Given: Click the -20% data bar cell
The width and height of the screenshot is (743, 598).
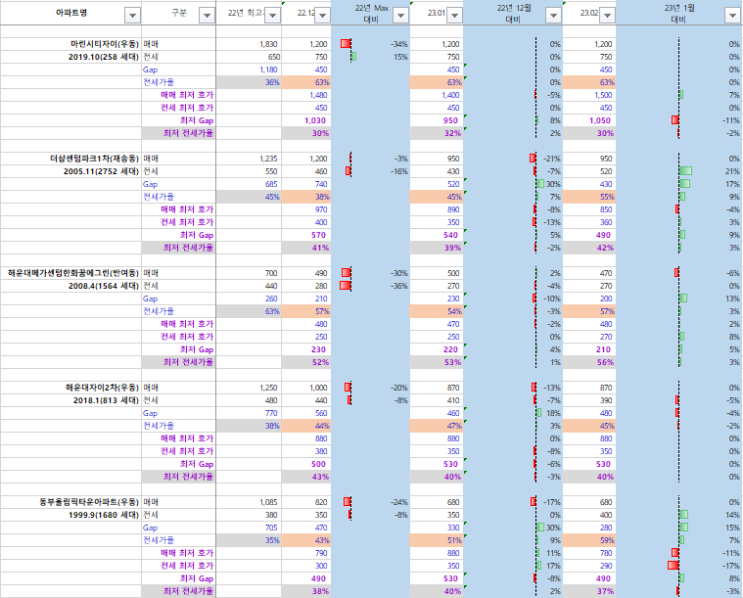Looking at the screenshot, I should pos(371,388).
